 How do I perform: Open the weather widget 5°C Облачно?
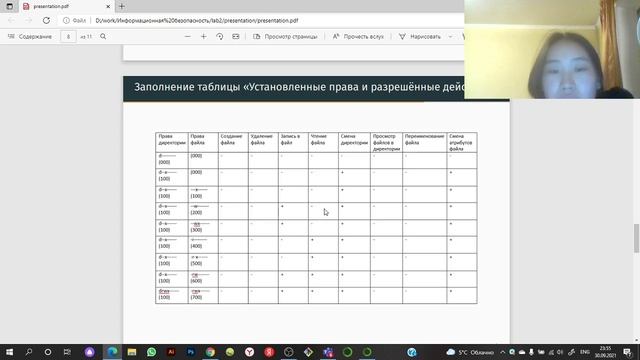[470, 352]
